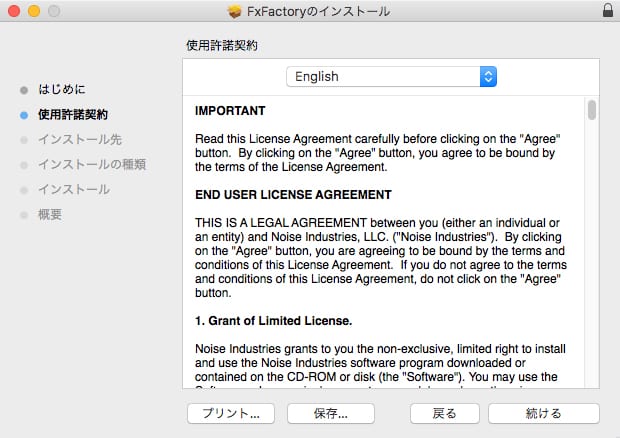Click the 使用許諾契約 title above the license pane
The image size is (620, 438).
coord(222,45)
